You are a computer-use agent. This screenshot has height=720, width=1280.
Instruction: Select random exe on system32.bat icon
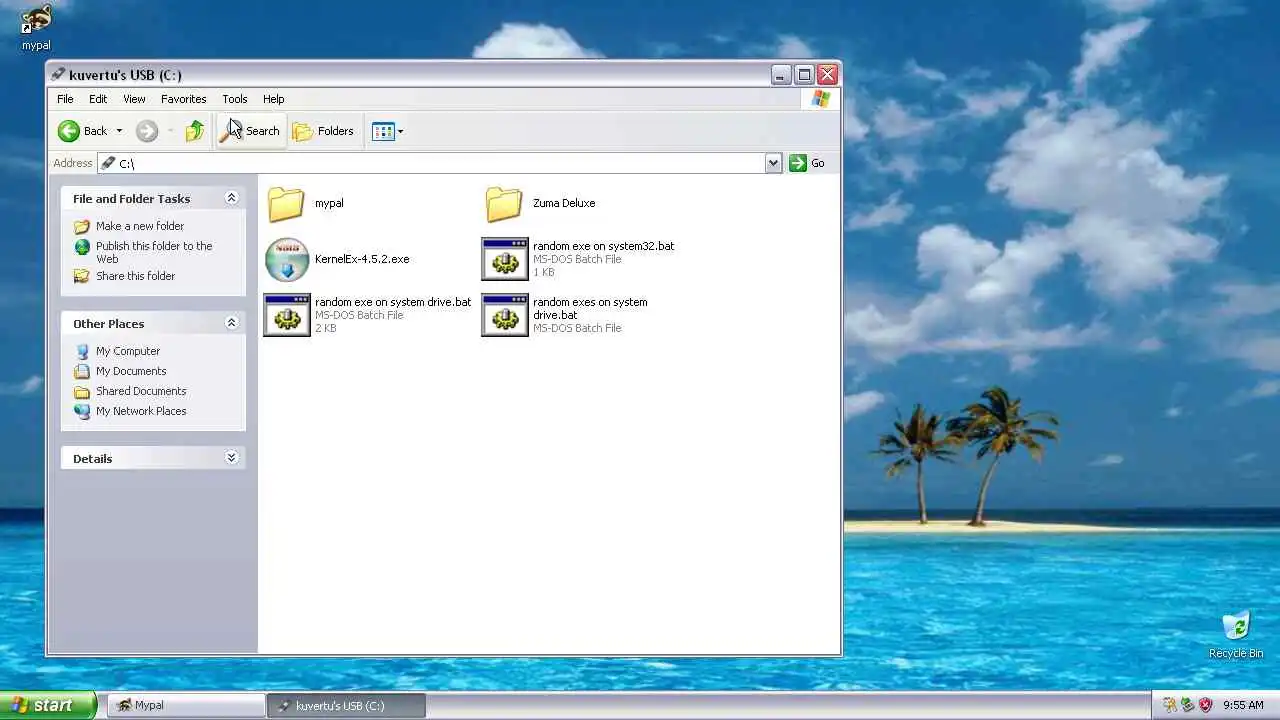(x=505, y=259)
